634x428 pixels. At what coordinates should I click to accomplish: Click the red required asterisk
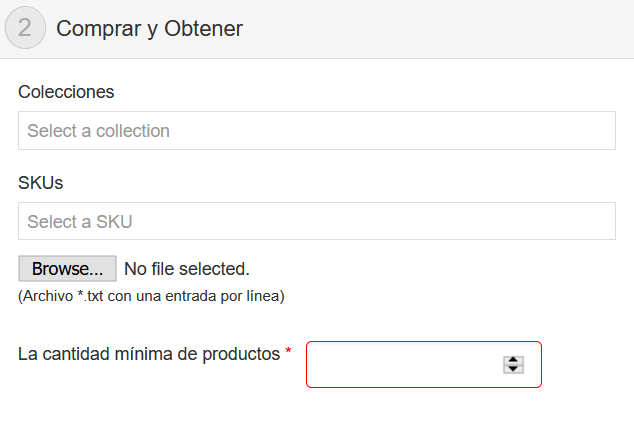click(x=289, y=352)
